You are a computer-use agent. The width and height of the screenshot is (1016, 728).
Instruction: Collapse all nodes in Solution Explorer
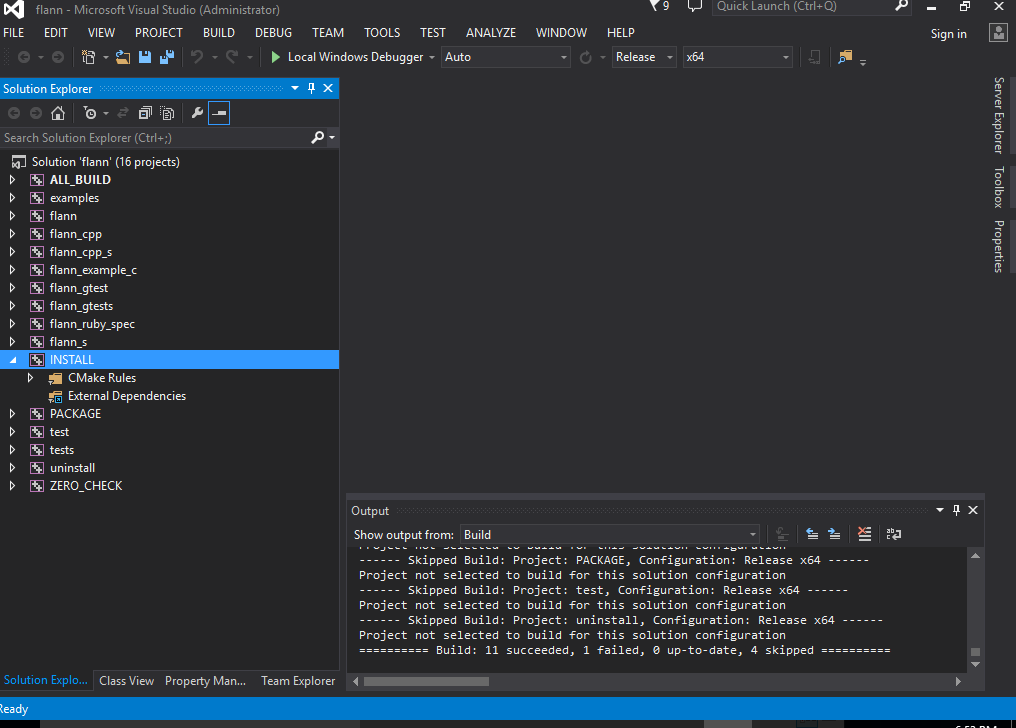(145, 113)
